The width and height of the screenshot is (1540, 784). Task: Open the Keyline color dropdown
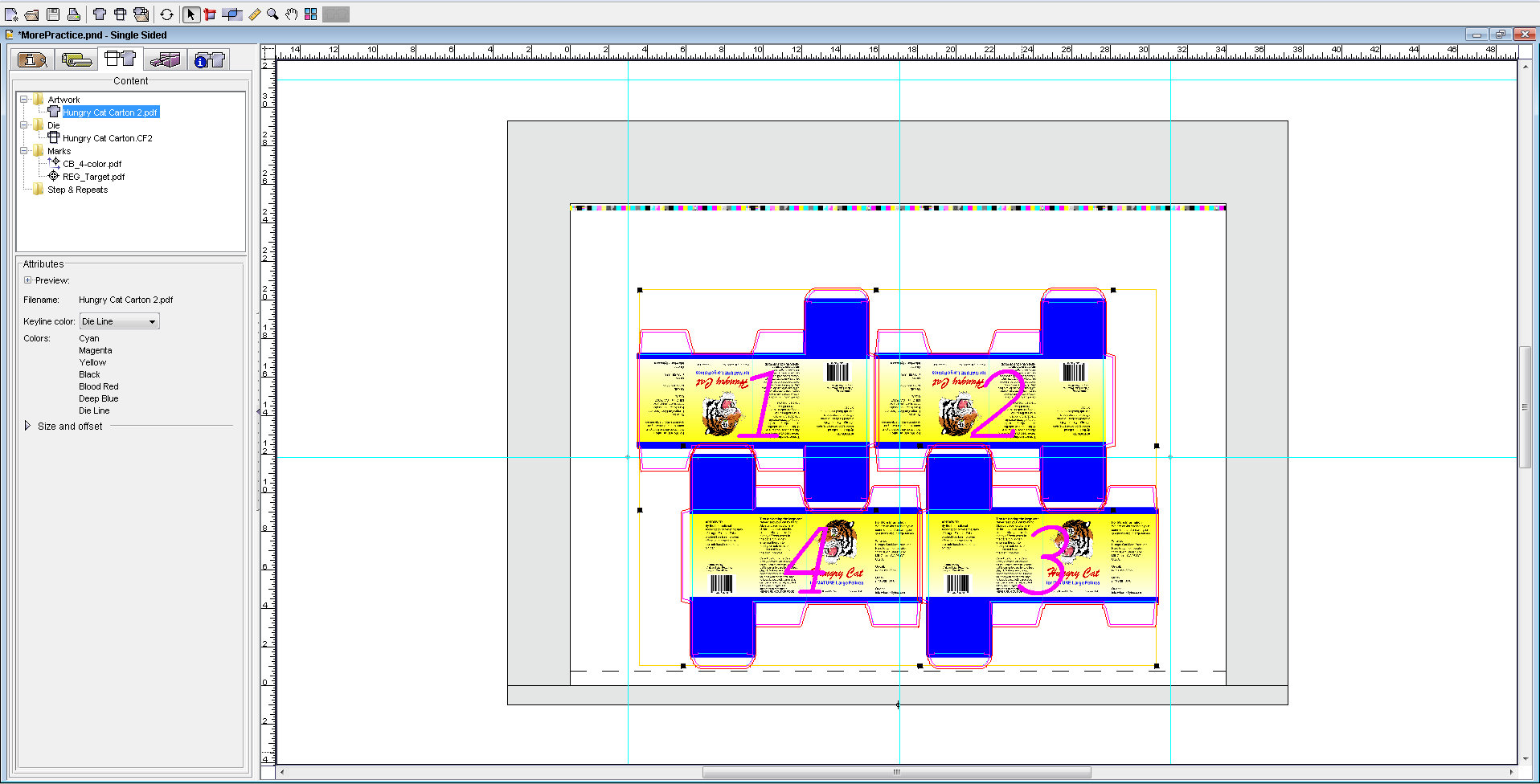click(x=120, y=321)
